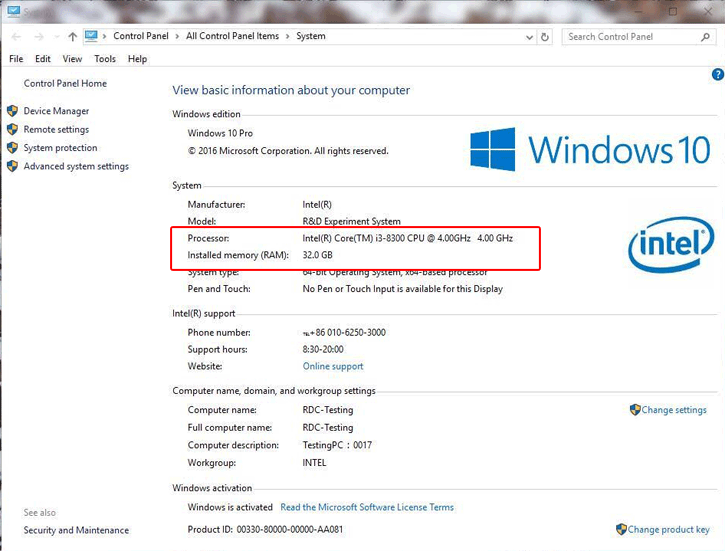This screenshot has height=551, width=725.
Task: Click the Change settings link
Action: pos(674,410)
